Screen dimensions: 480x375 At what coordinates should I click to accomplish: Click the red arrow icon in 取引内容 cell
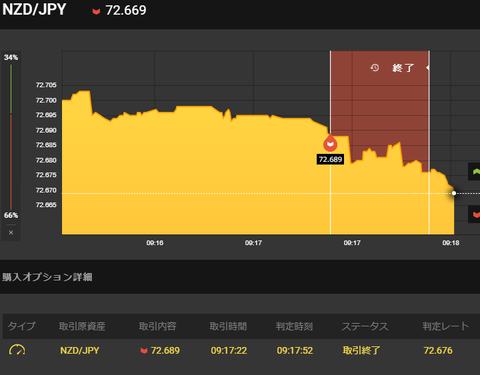click(144, 351)
